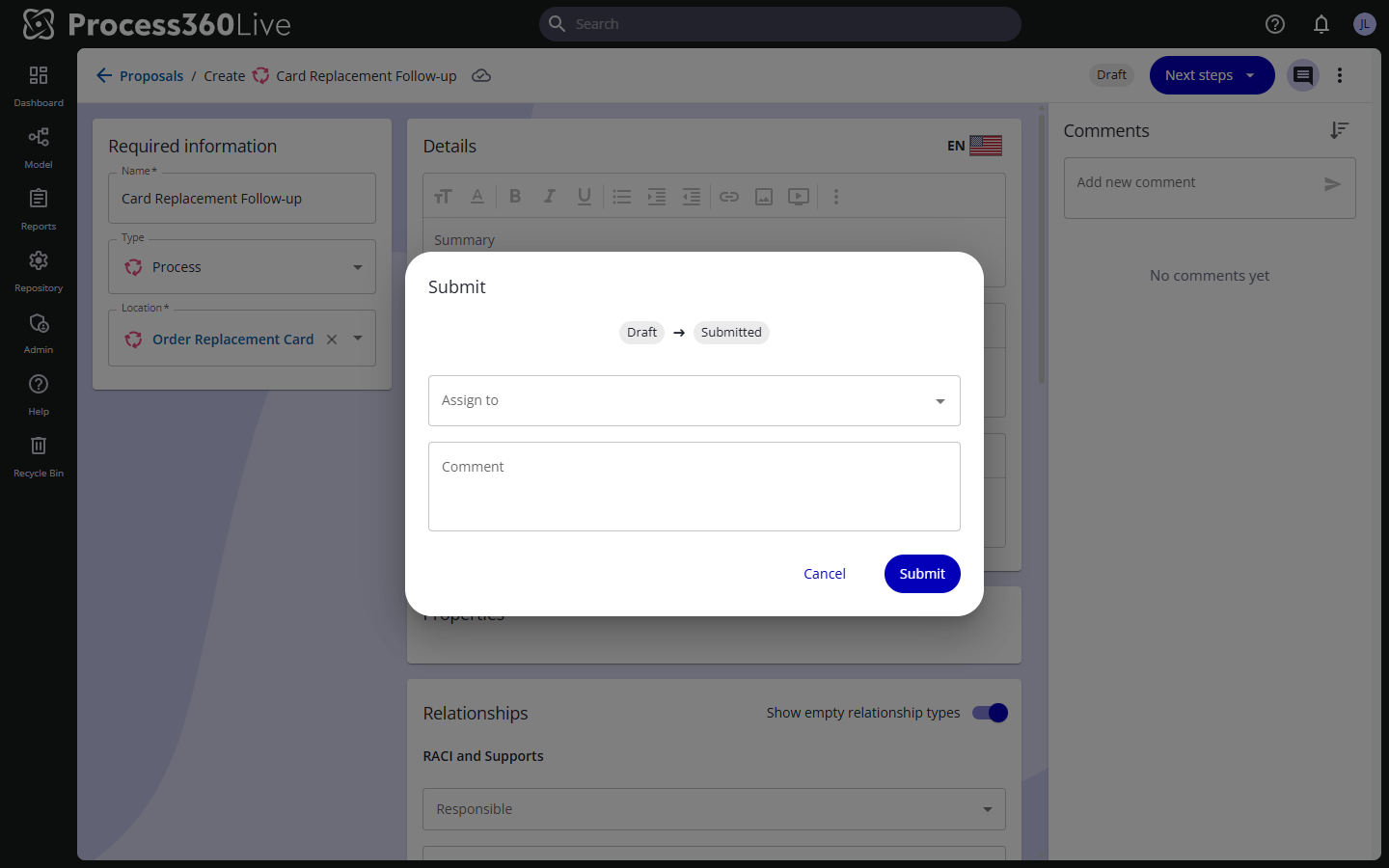
Task: Open the Admin sidebar icon
Action: coord(39,332)
